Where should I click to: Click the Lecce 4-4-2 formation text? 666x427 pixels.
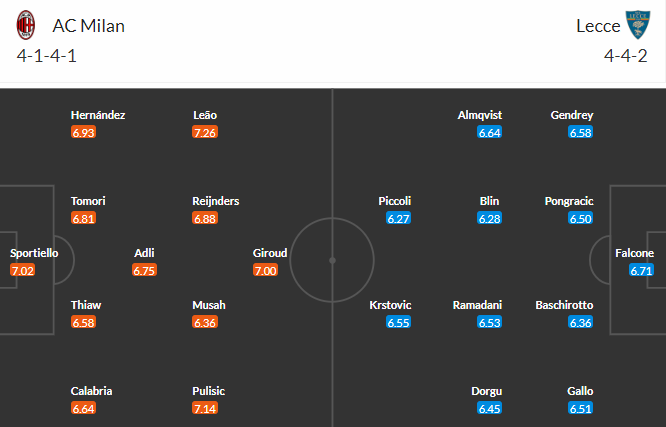point(627,56)
